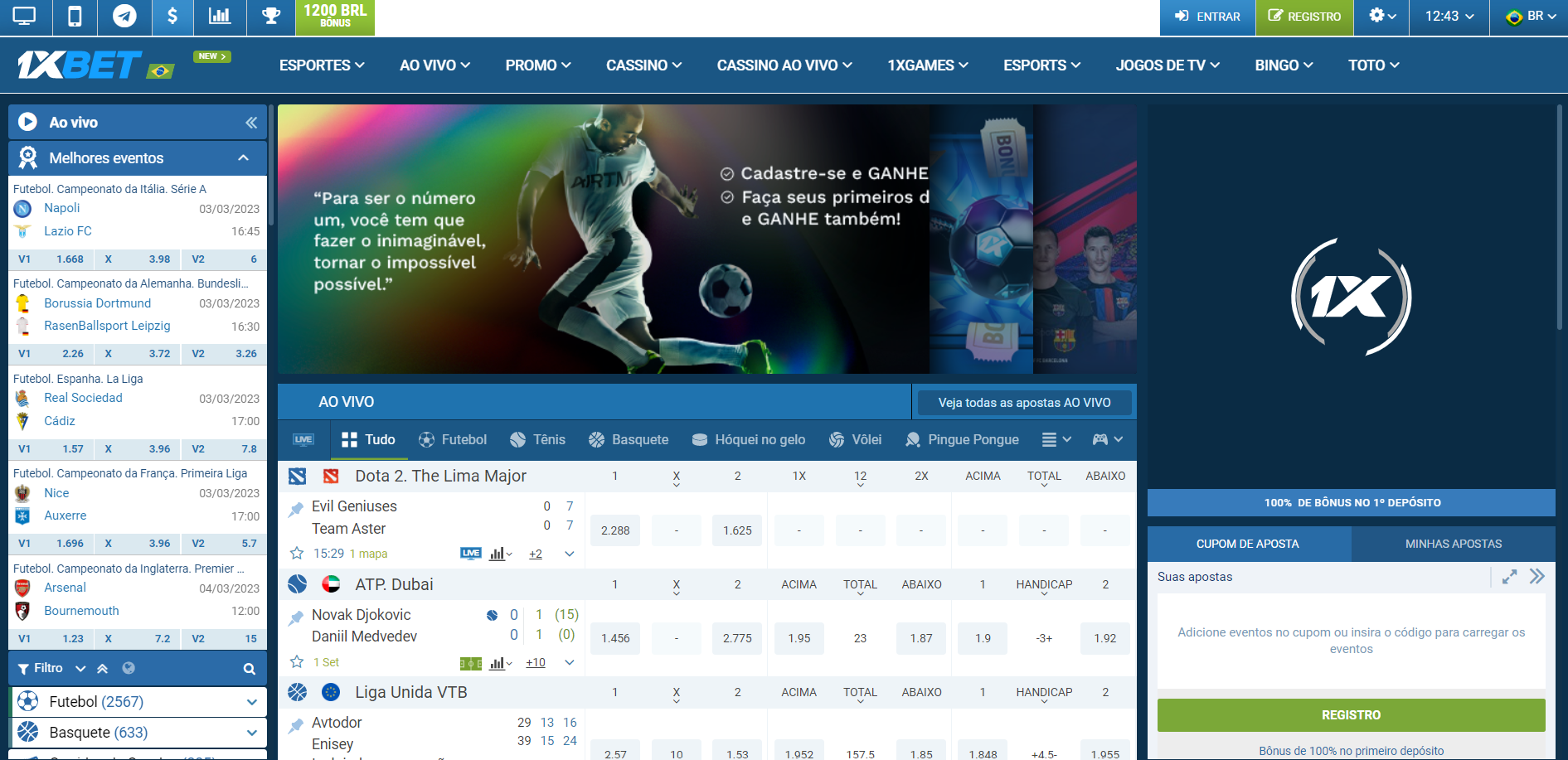
Task: Select X odds 7.2 for Arsenal match
Action: pyautogui.click(x=138, y=639)
